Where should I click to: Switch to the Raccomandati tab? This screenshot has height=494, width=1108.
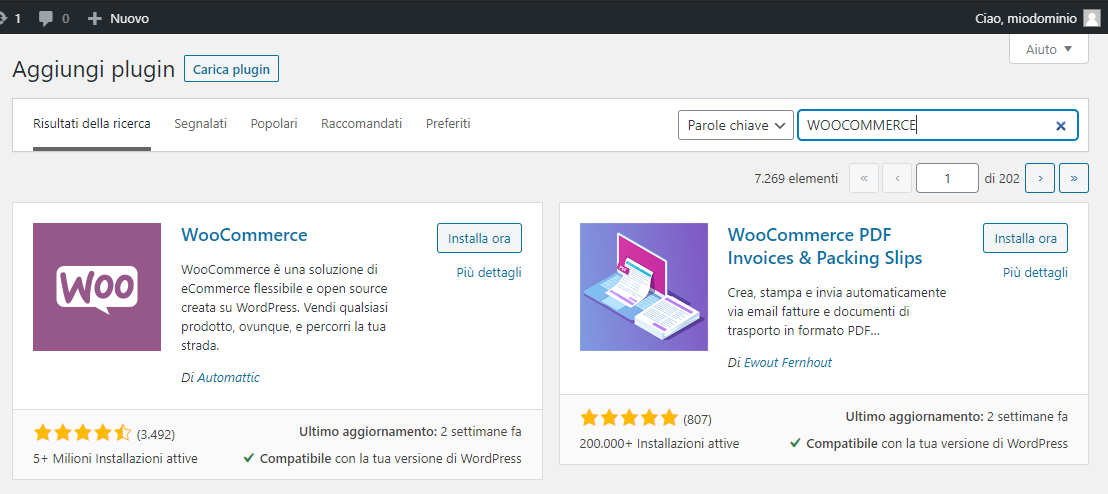click(362, 124)
